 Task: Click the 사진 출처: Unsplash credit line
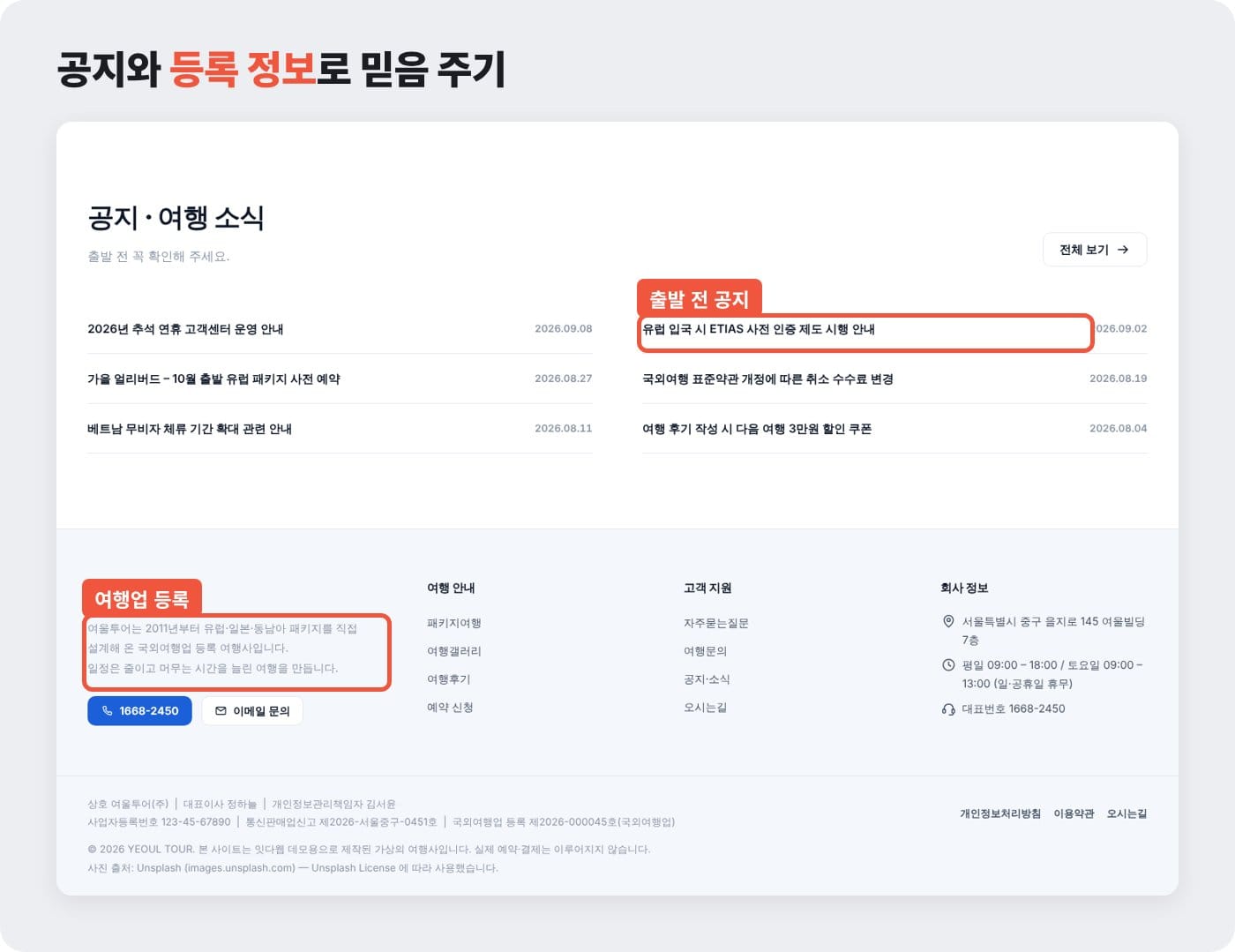293,868
